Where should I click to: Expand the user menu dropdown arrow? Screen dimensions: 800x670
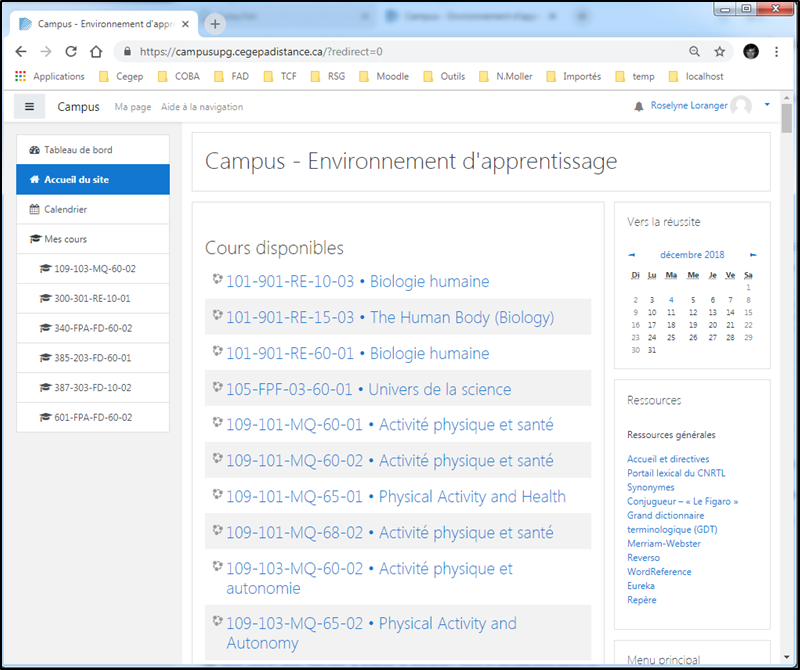point(767,105)
